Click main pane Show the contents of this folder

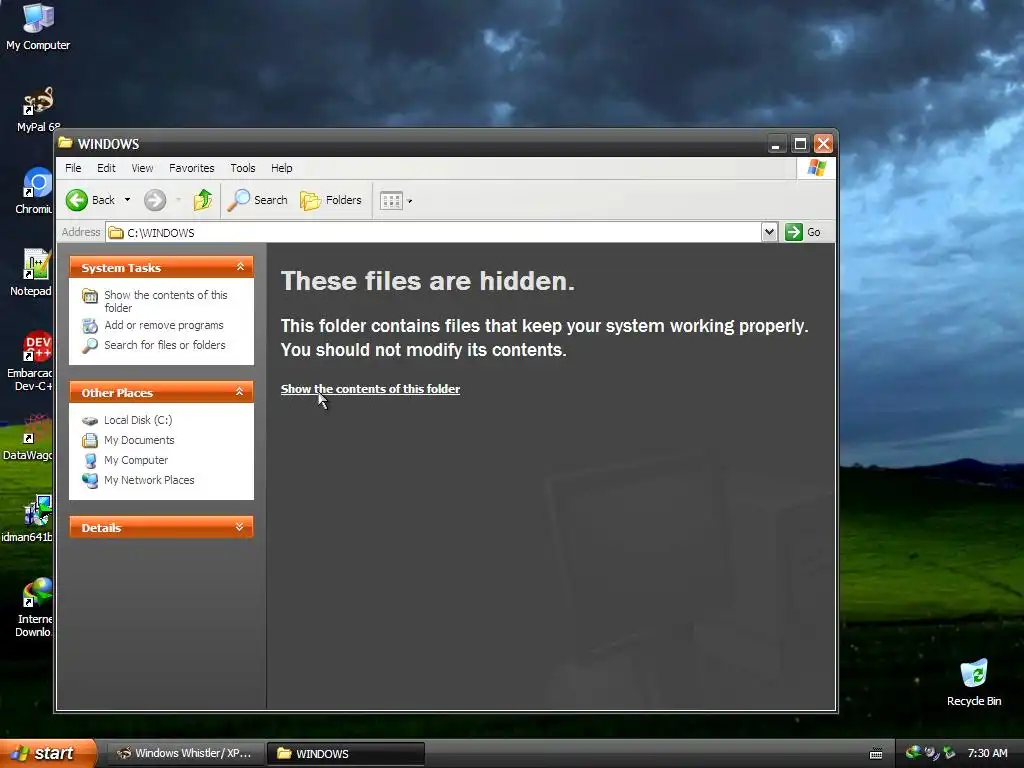click(x=370, y=389)
